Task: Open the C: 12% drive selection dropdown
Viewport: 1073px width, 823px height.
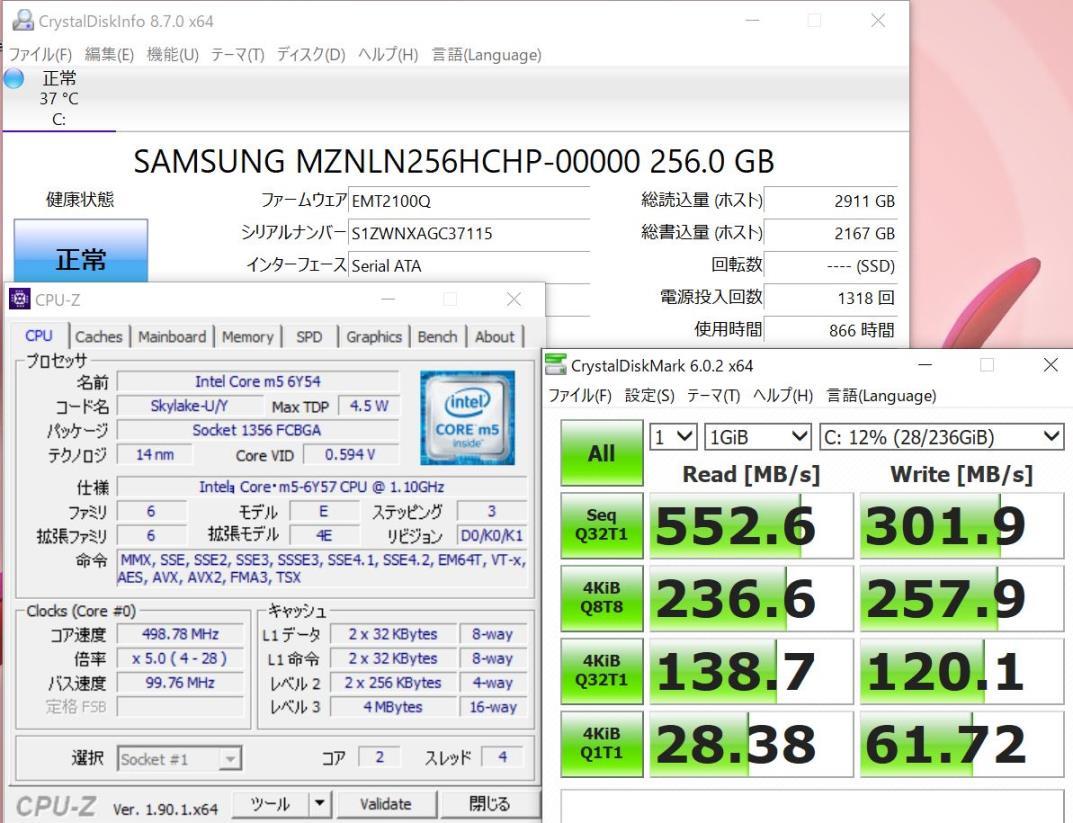Action: [x=942, y=436]
